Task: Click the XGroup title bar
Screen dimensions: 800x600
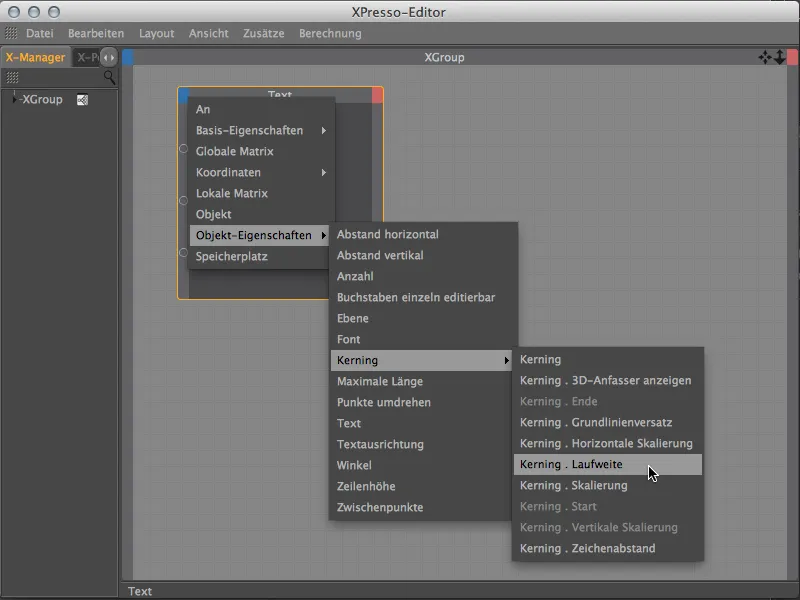Action: click(444, 57)
